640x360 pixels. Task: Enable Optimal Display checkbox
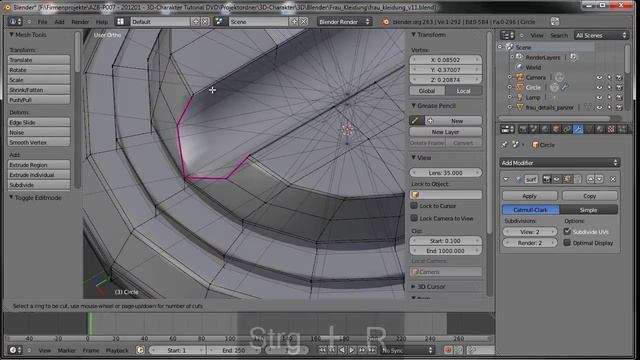point(567,242)
